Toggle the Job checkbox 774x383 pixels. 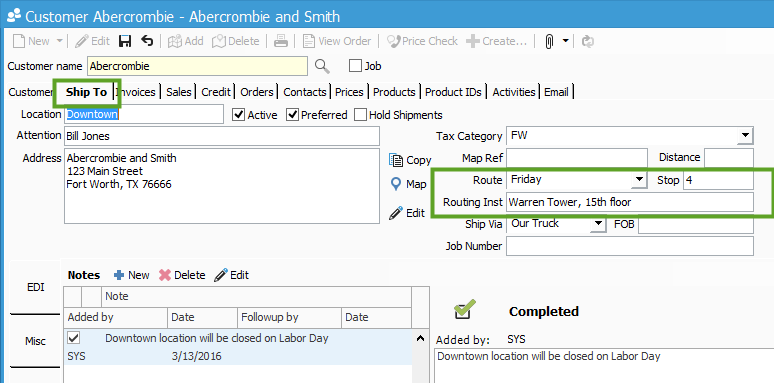[x=355, y=66]
